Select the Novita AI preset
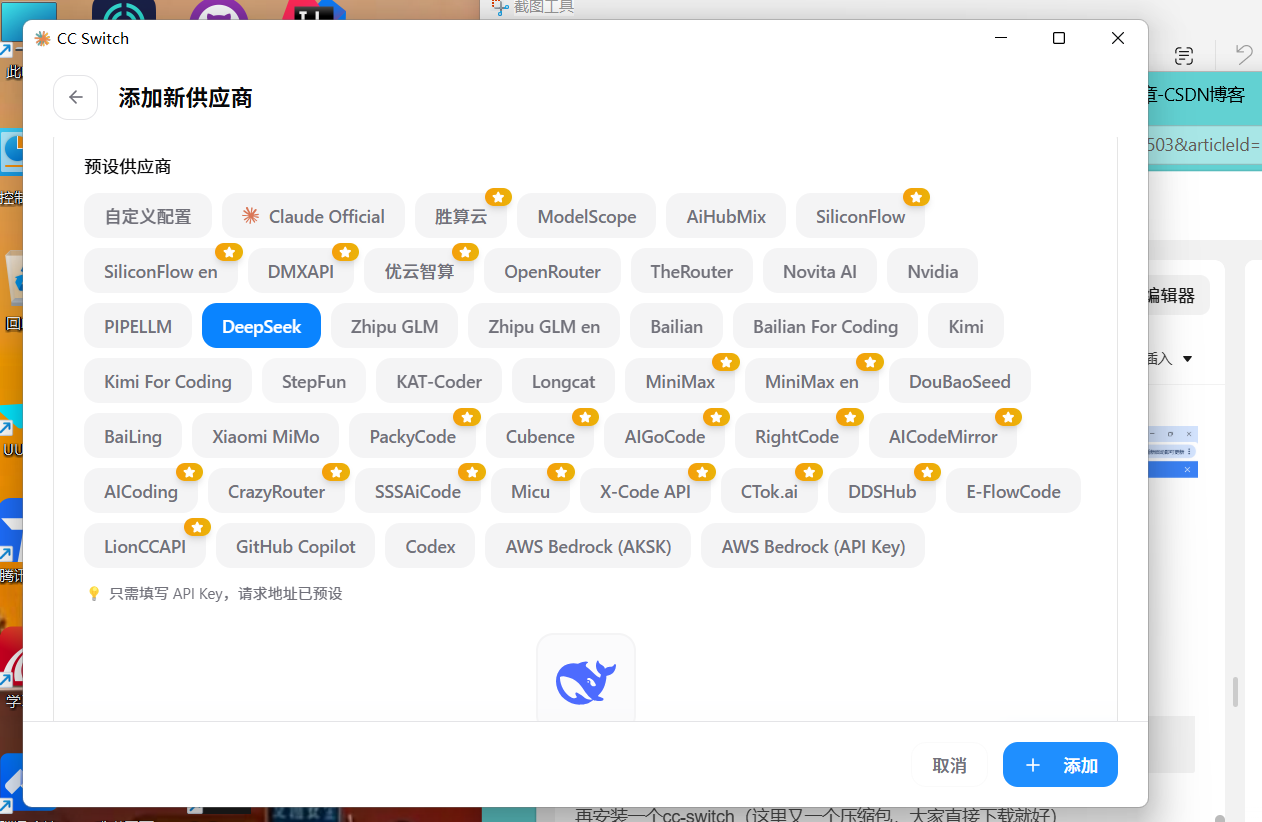 pyautogui.click(x=820, y=271)
